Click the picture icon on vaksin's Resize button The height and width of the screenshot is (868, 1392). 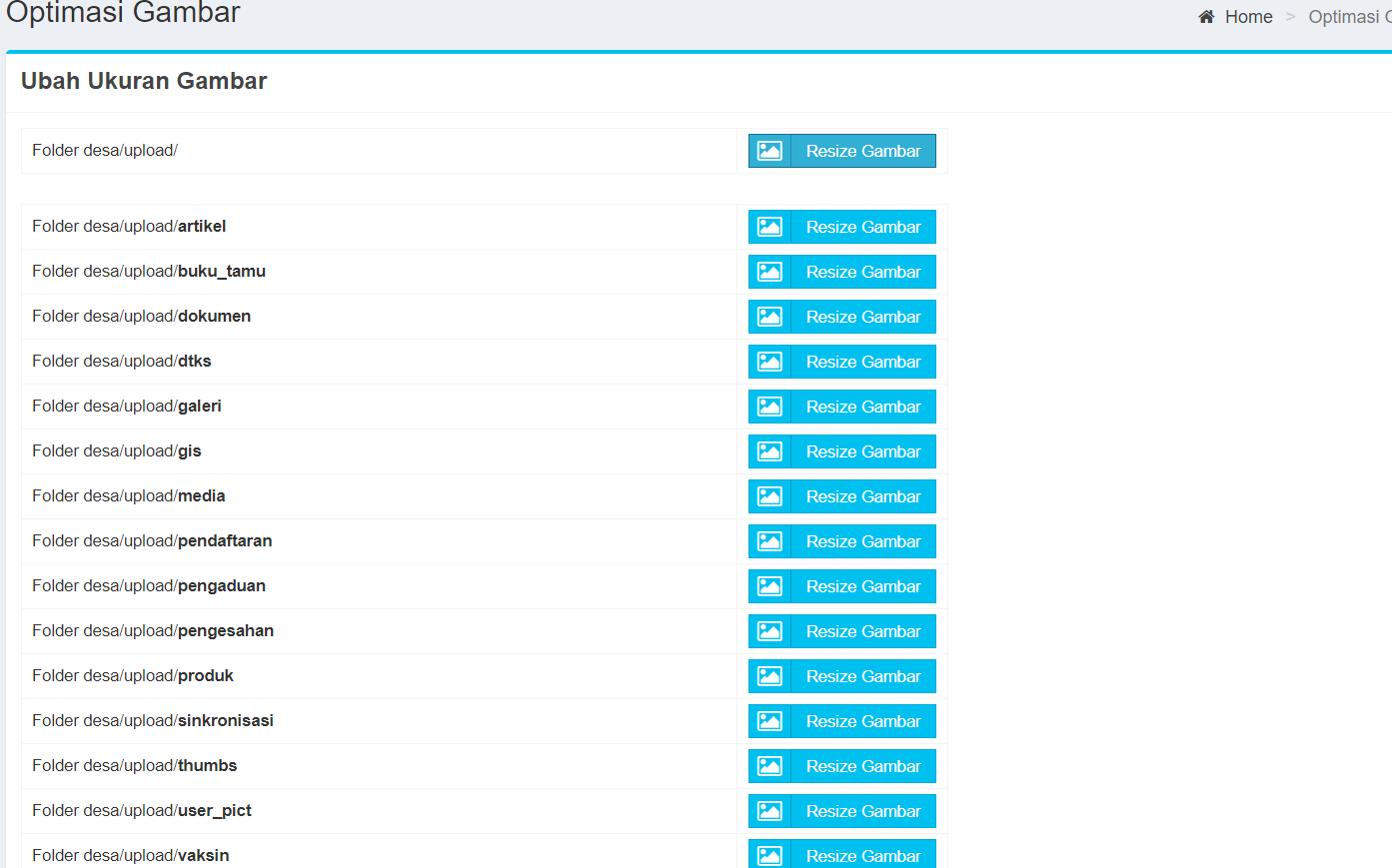(x=769, y=855)
